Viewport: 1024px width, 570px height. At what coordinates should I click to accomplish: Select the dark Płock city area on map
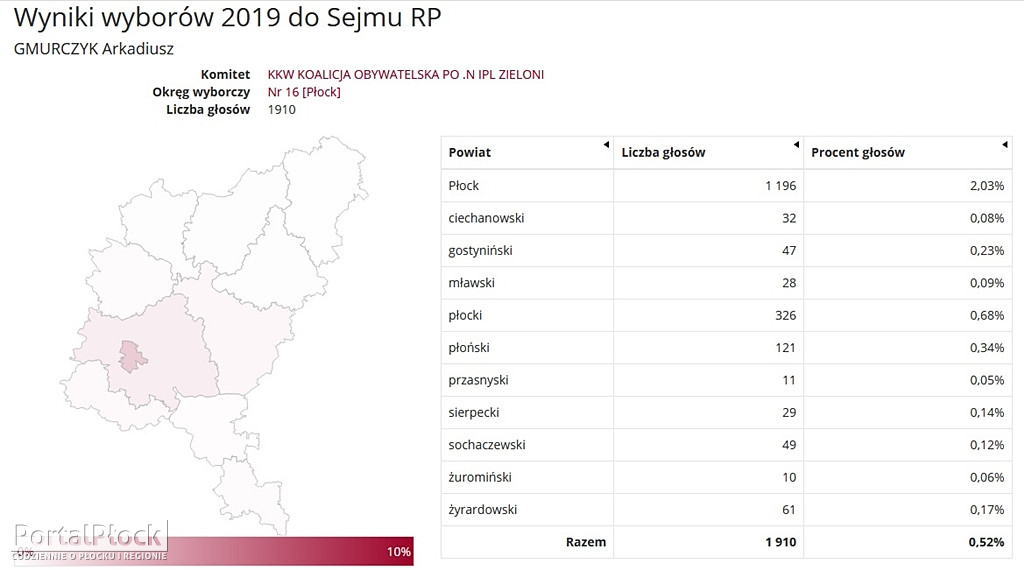tap(132, 356)
